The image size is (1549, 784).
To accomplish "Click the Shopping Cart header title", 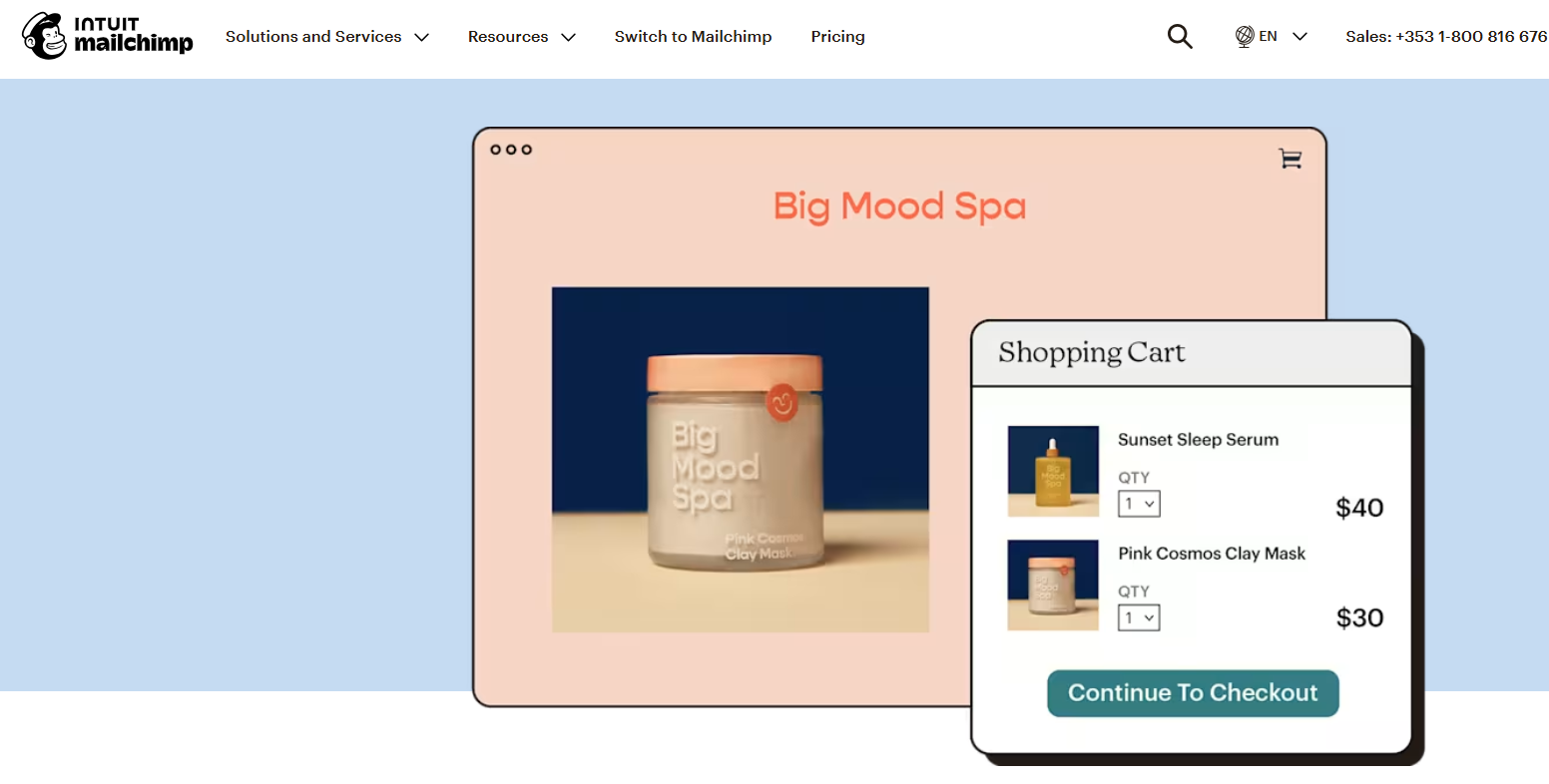I will [x=1092, y=353].
